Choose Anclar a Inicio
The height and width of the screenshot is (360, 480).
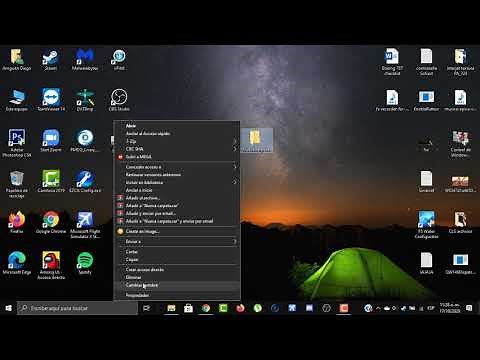[x=177, y=190]
